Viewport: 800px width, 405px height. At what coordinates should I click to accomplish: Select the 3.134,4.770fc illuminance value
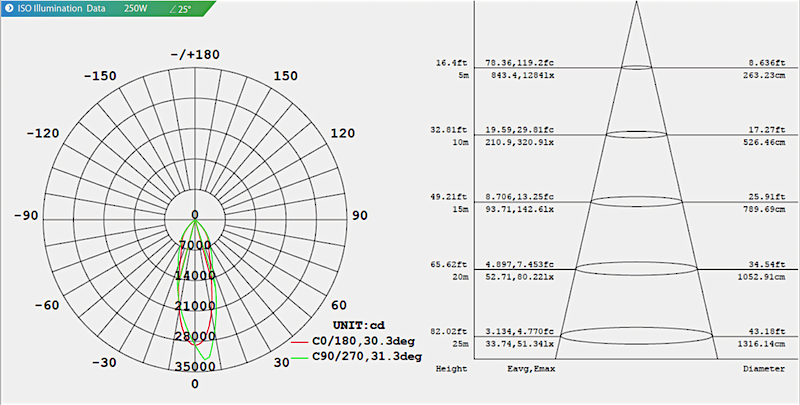pyautogui.click(x=519, y=332)
